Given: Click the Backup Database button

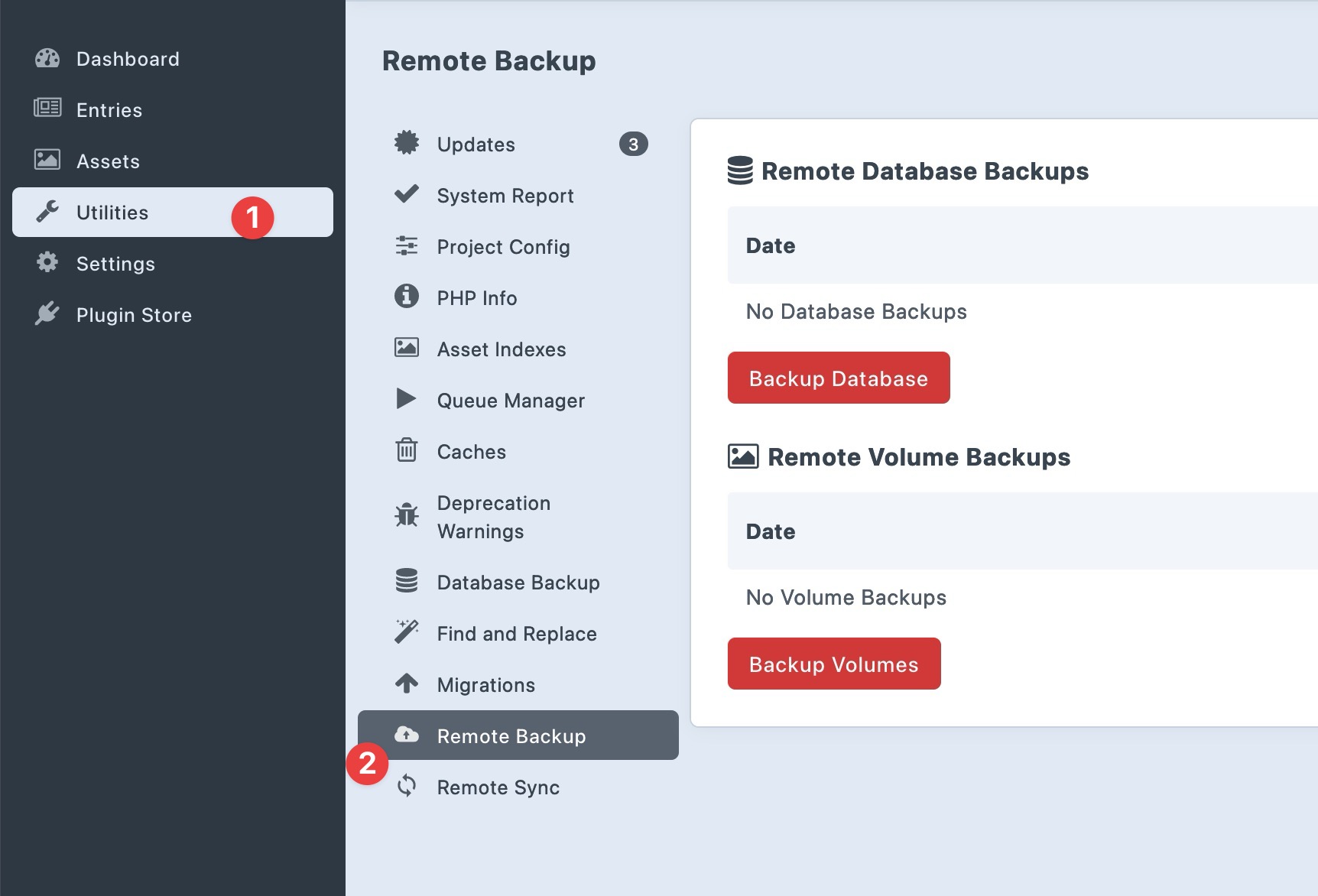Looking at the screenshot, I should coord(838,377).
